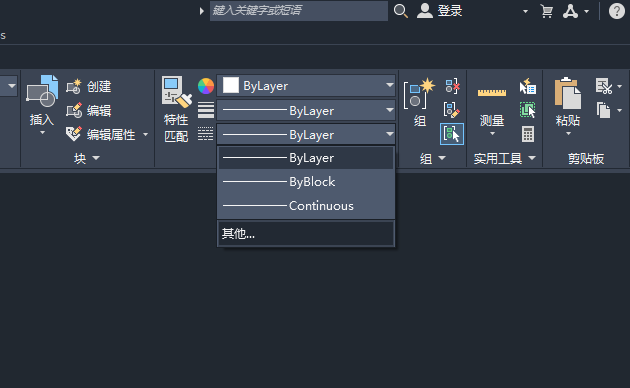Expand the Groups panel
This screenshot has width=630, height=388.
(433, 158)
